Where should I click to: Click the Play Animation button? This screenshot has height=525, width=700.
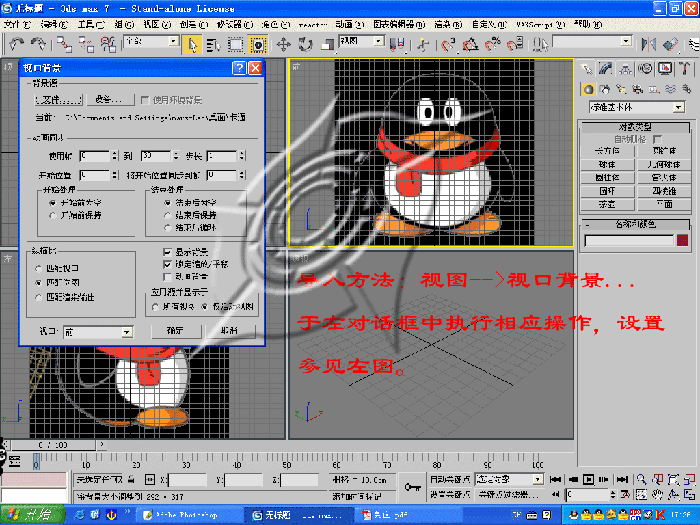point(588,480)
